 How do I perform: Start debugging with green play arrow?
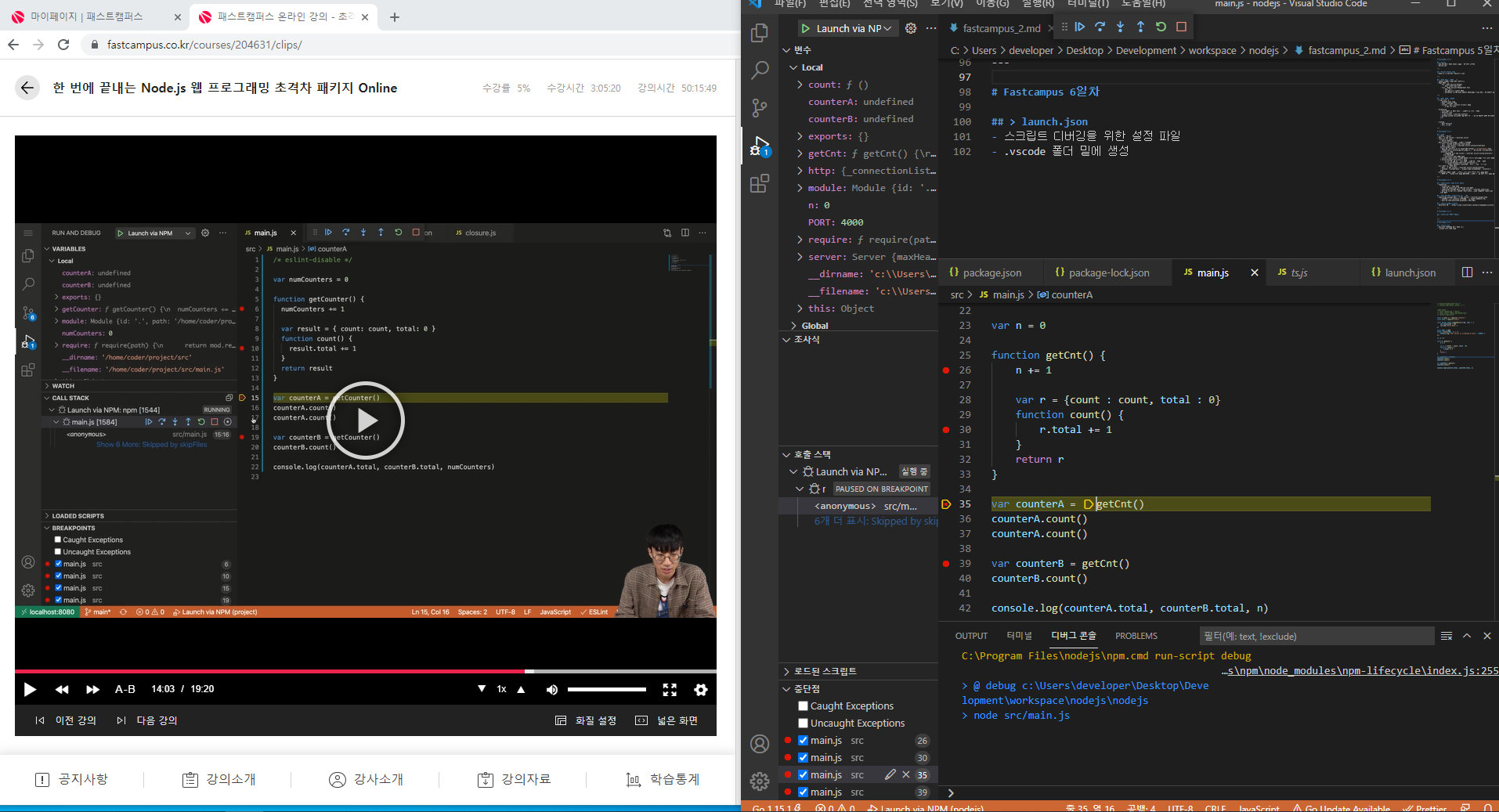coord(805,28)
